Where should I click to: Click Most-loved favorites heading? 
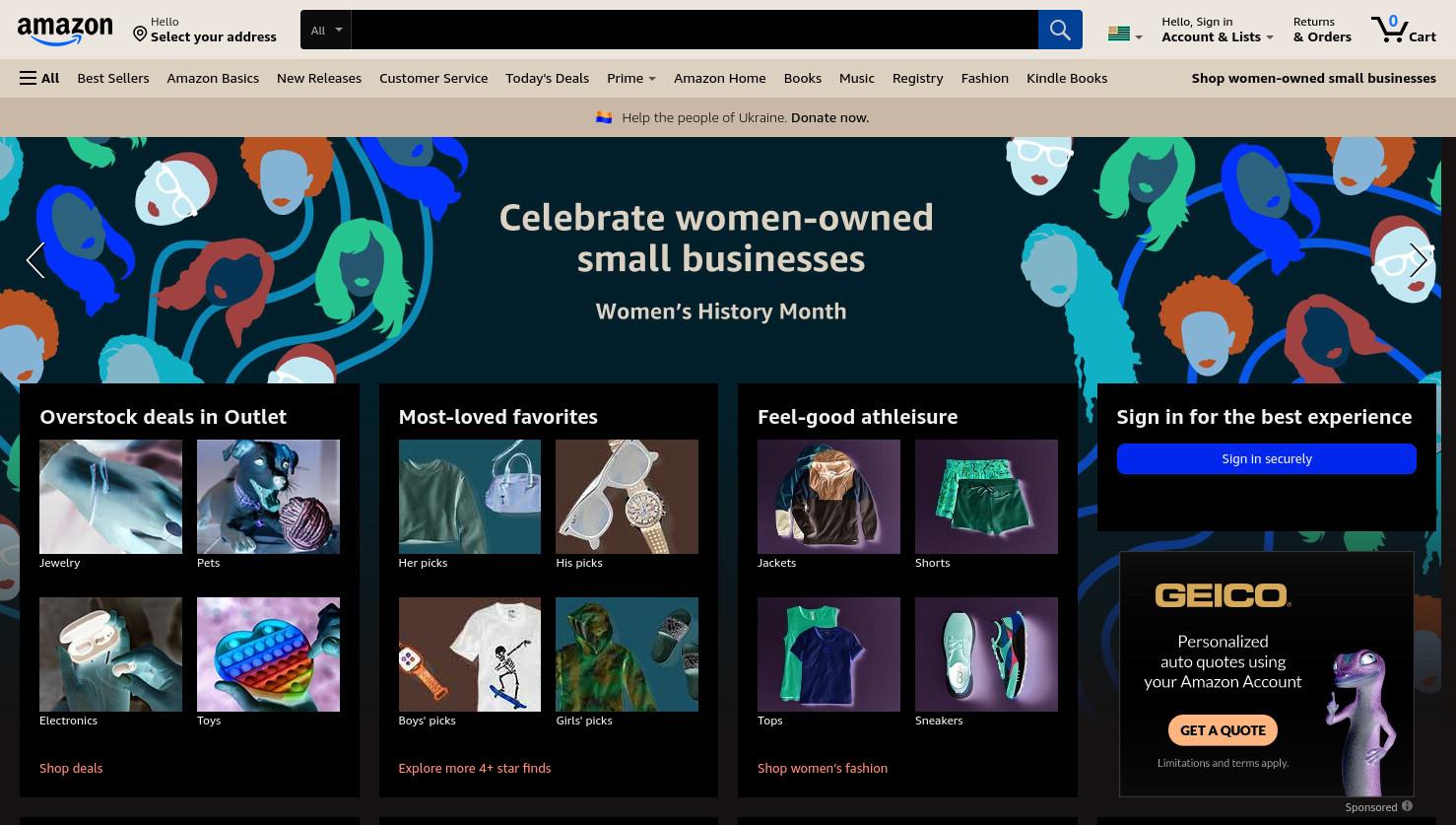[497, 416]
